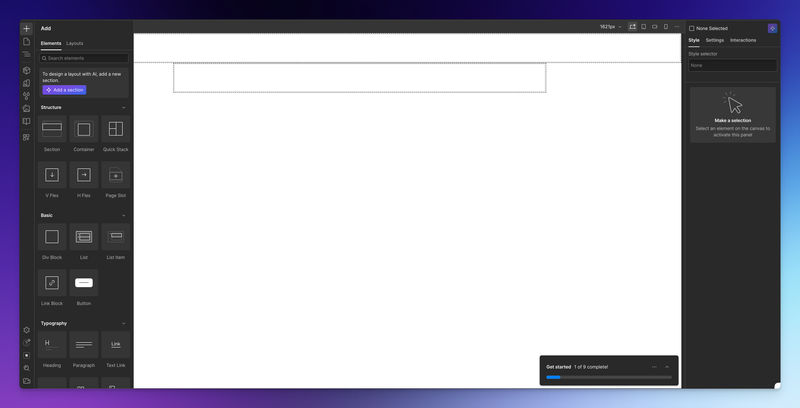
Task: Open the Add elements panel plus icon
Action: tap(27, 29)
